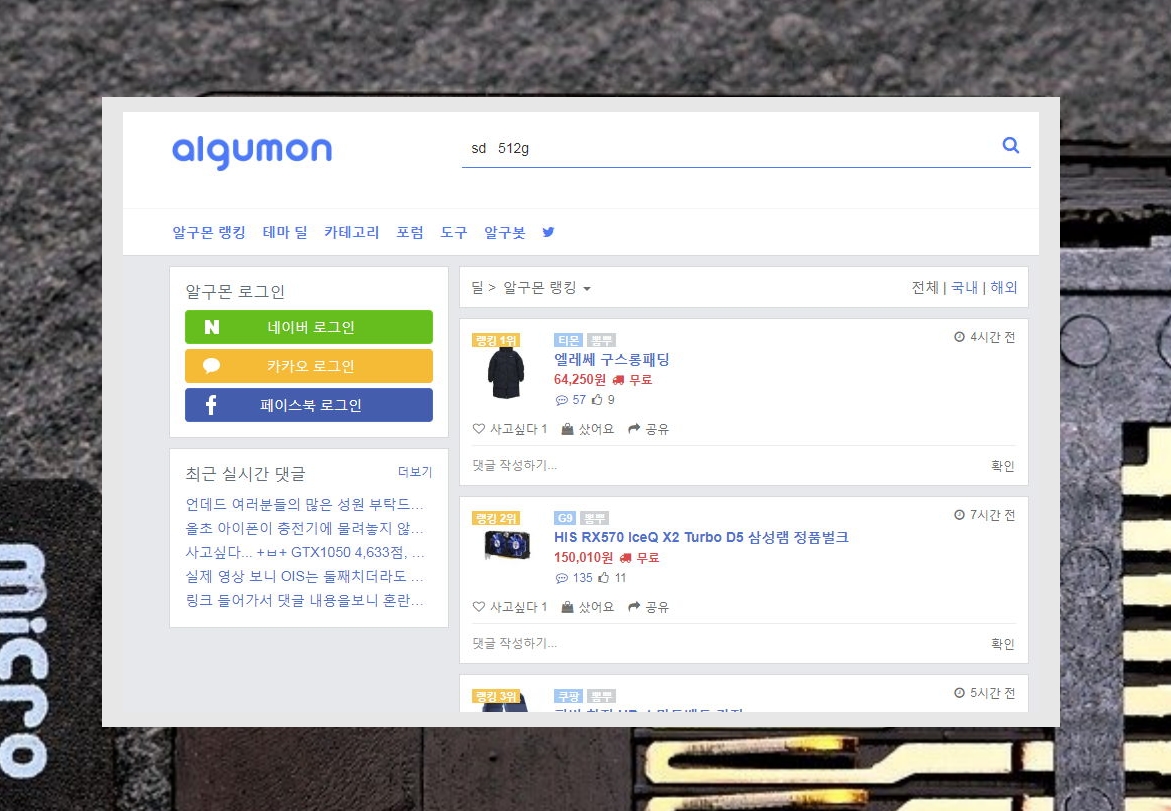Image resolution: width=1171 pixels, height=811 pixels.
Task: Click the 네이버 로그인 button
Action: pos(309,327)
